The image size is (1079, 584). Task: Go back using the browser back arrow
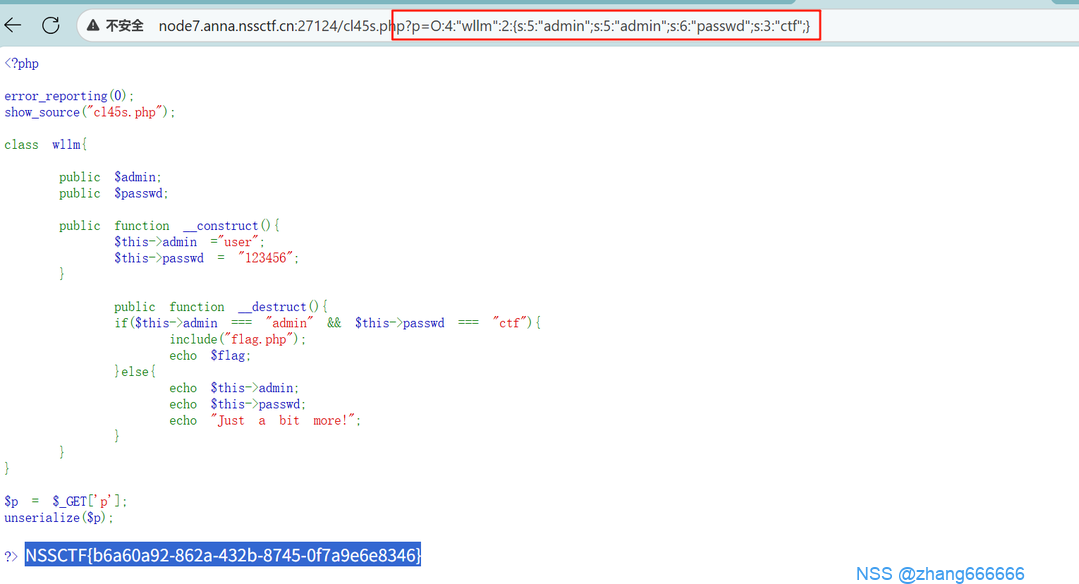tap(13, 26)
